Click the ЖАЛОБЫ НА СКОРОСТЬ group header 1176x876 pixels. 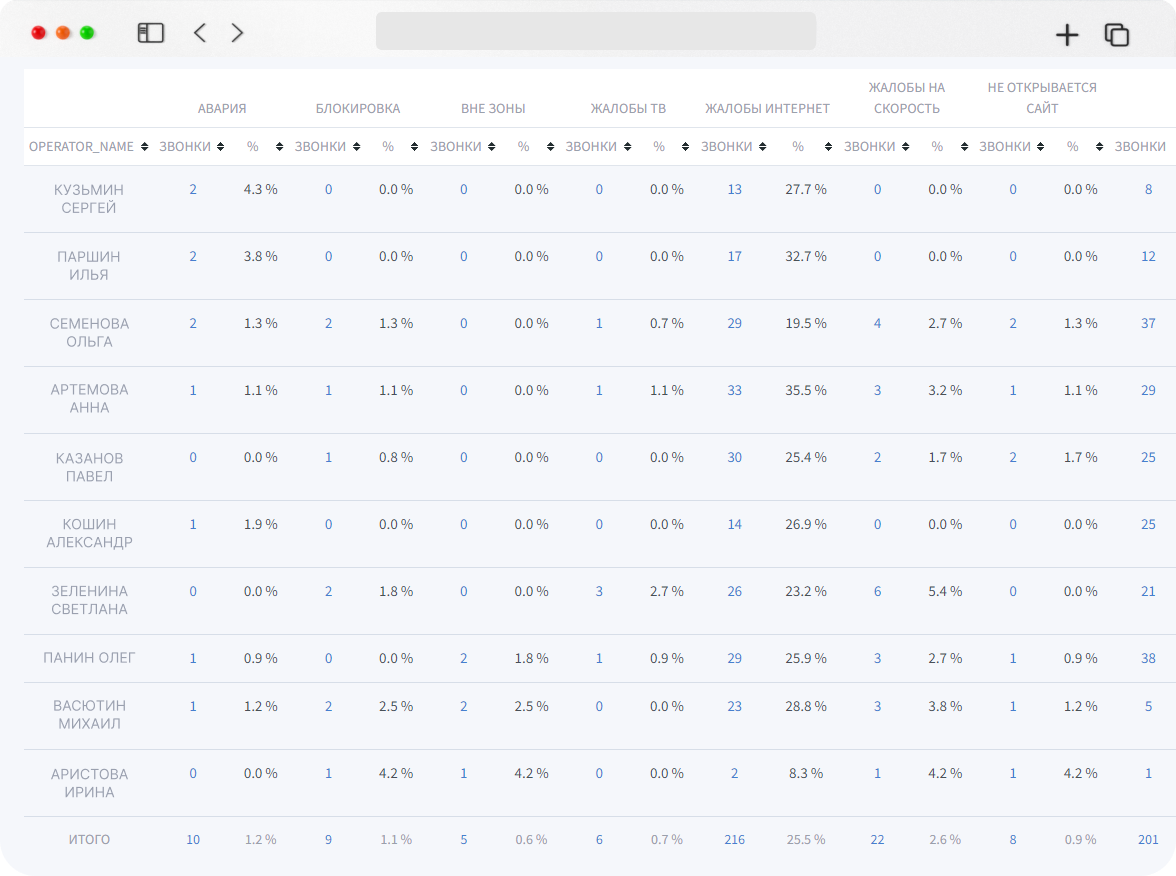pyautogui.click(x=907, y=98)
